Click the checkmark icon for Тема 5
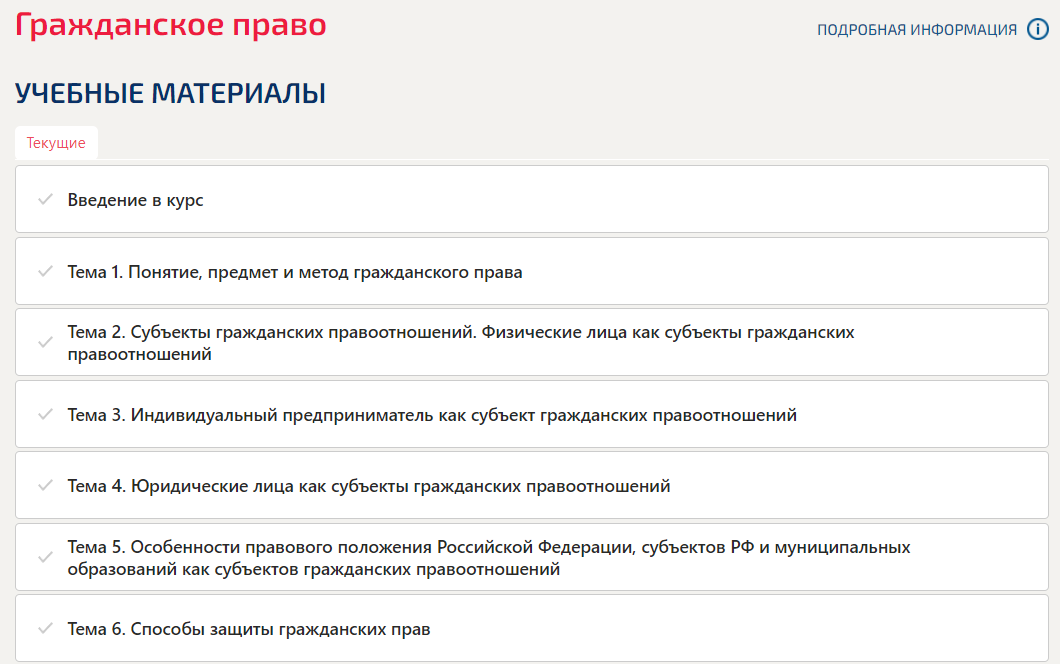 44,557
